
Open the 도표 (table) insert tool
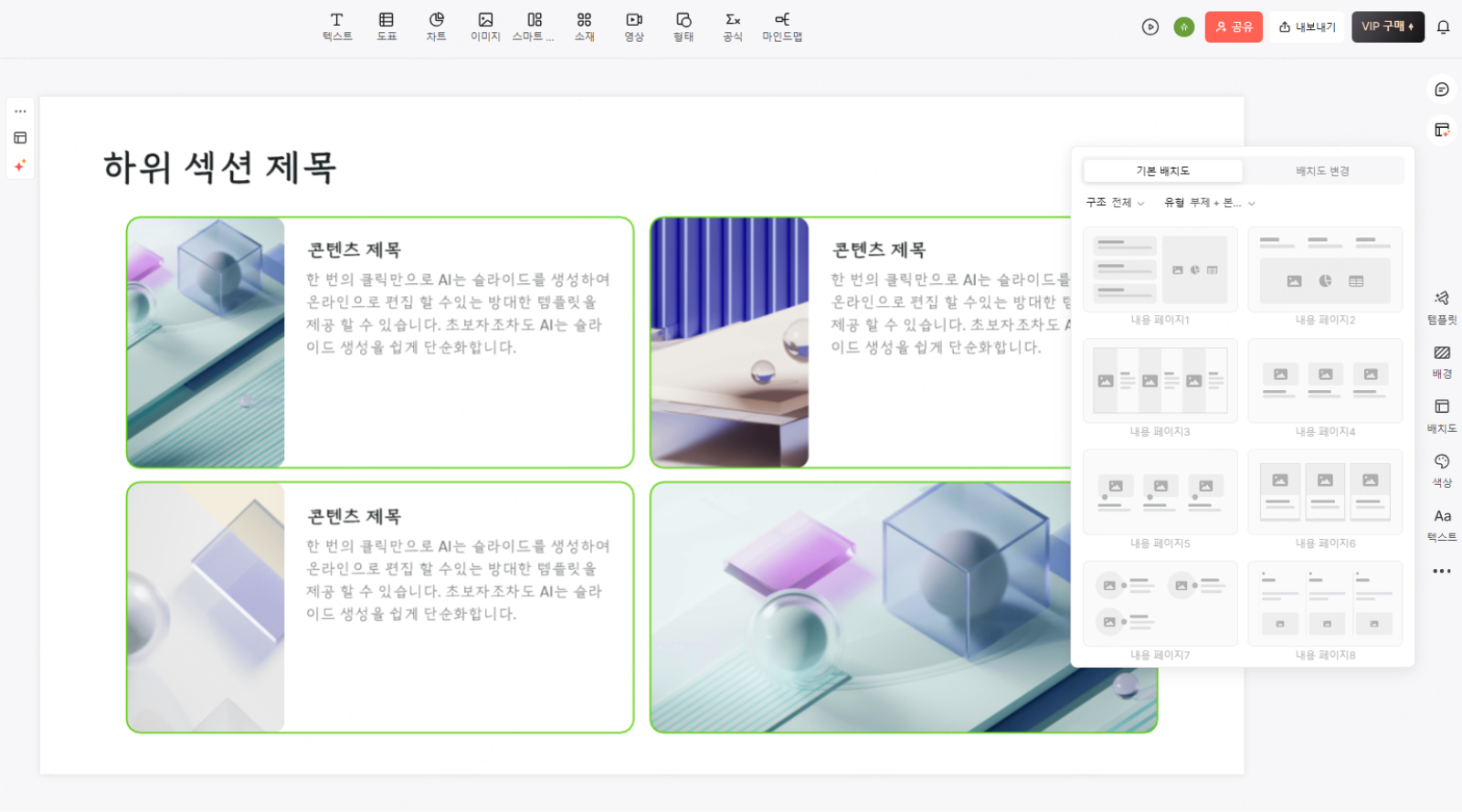(387, 26)
